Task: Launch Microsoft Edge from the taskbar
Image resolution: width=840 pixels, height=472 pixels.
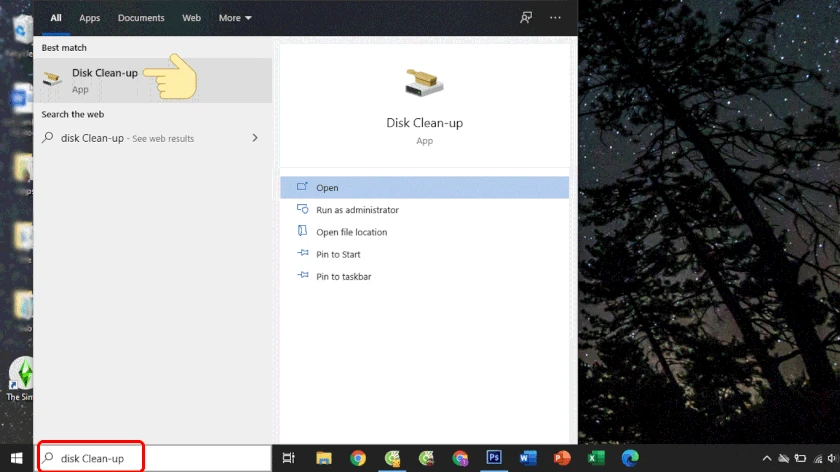Action: coord(630,458)
